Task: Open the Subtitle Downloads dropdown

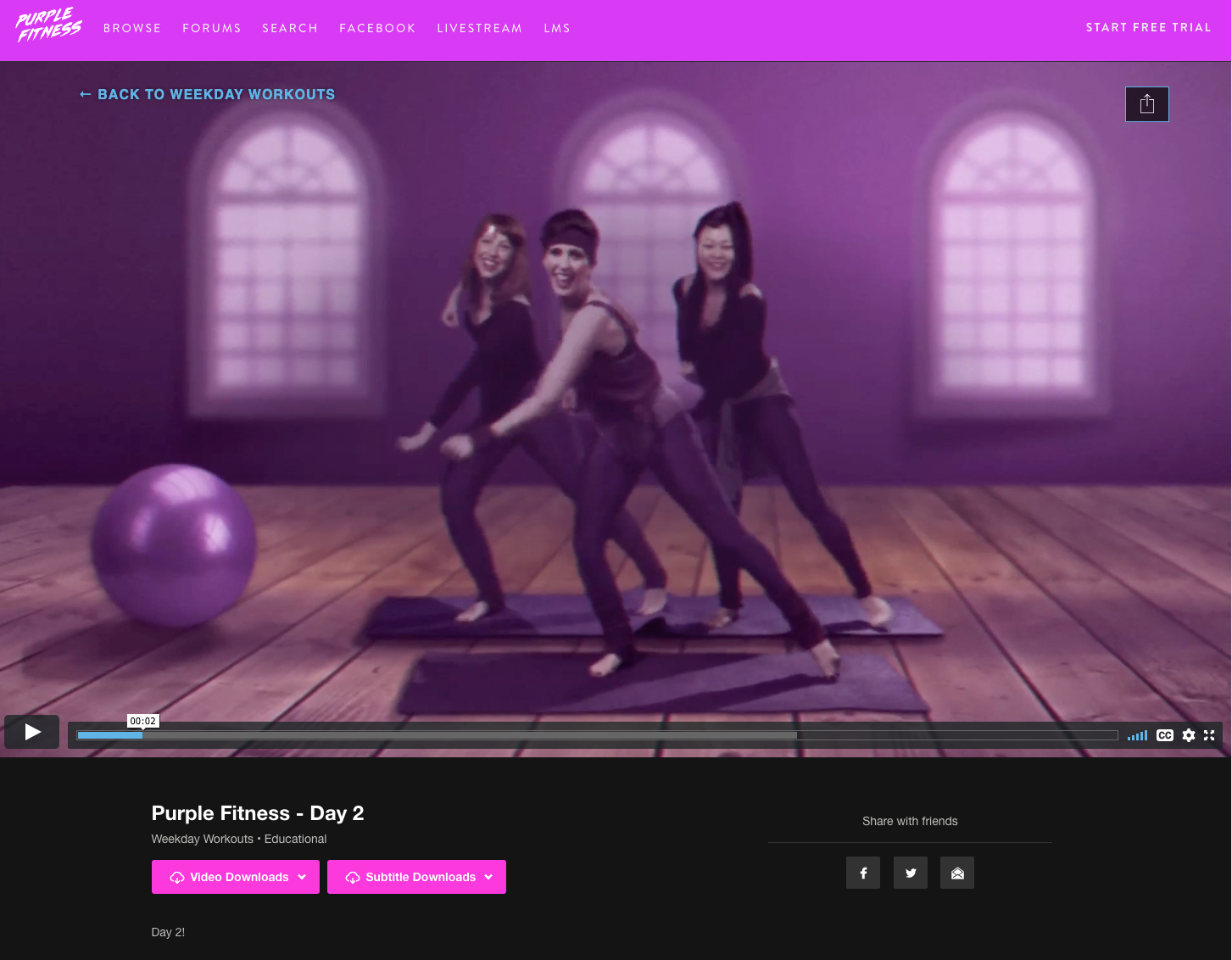Action: point(416,877)
